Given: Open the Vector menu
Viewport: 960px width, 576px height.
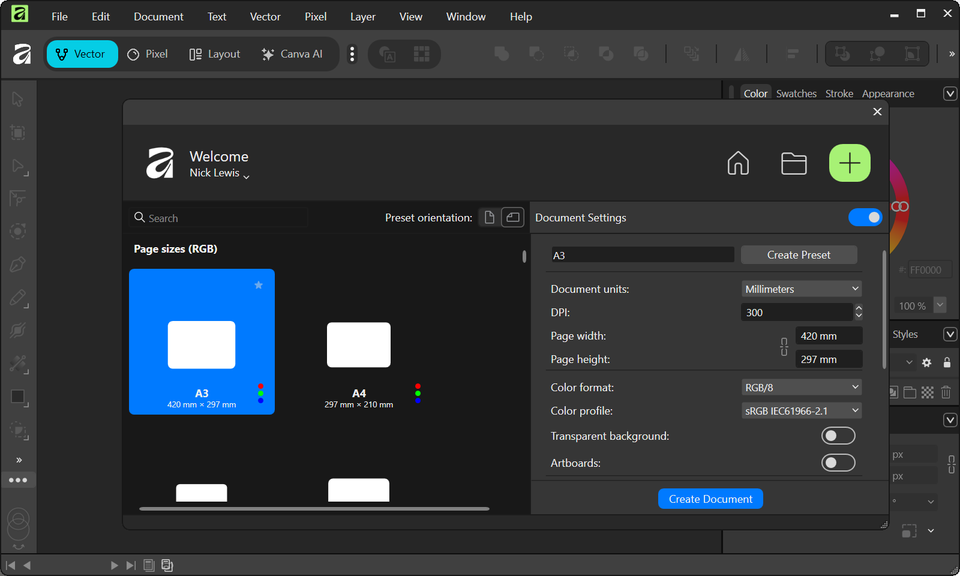Looking at the screenshot, I should coord(265,17).
